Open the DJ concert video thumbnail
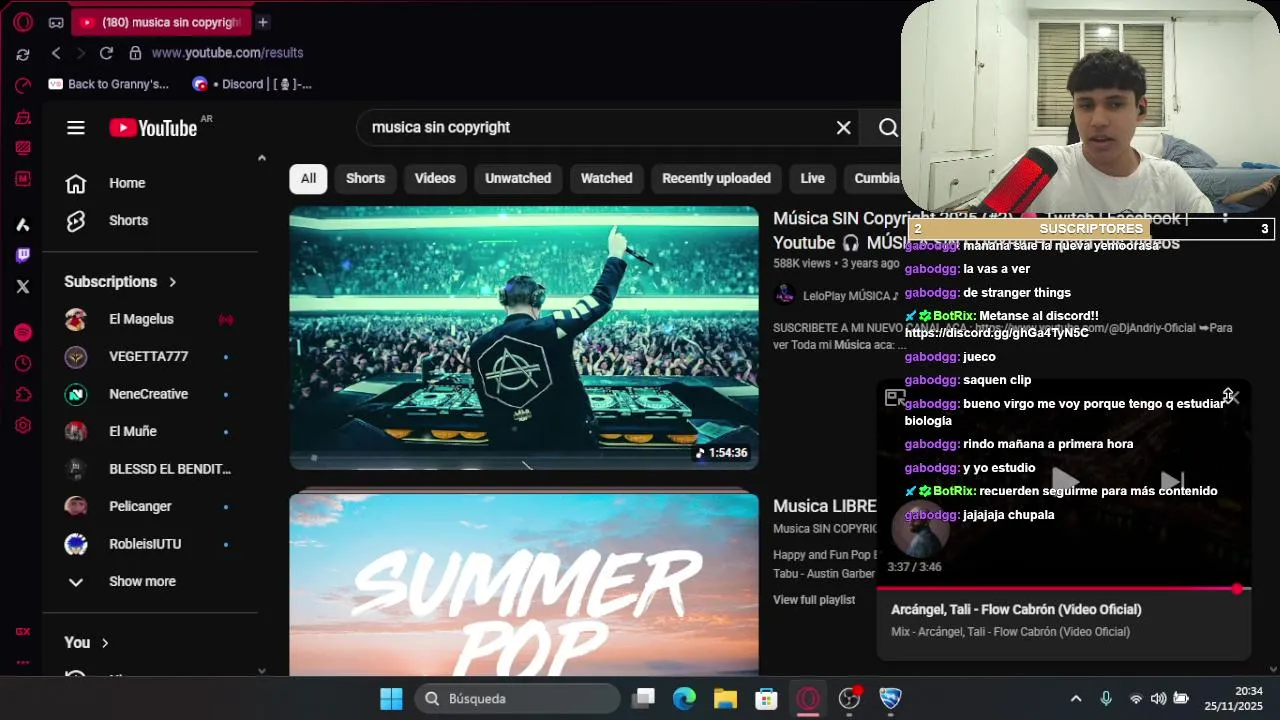Screen dimensions: 1280x720 coord(524,338)
